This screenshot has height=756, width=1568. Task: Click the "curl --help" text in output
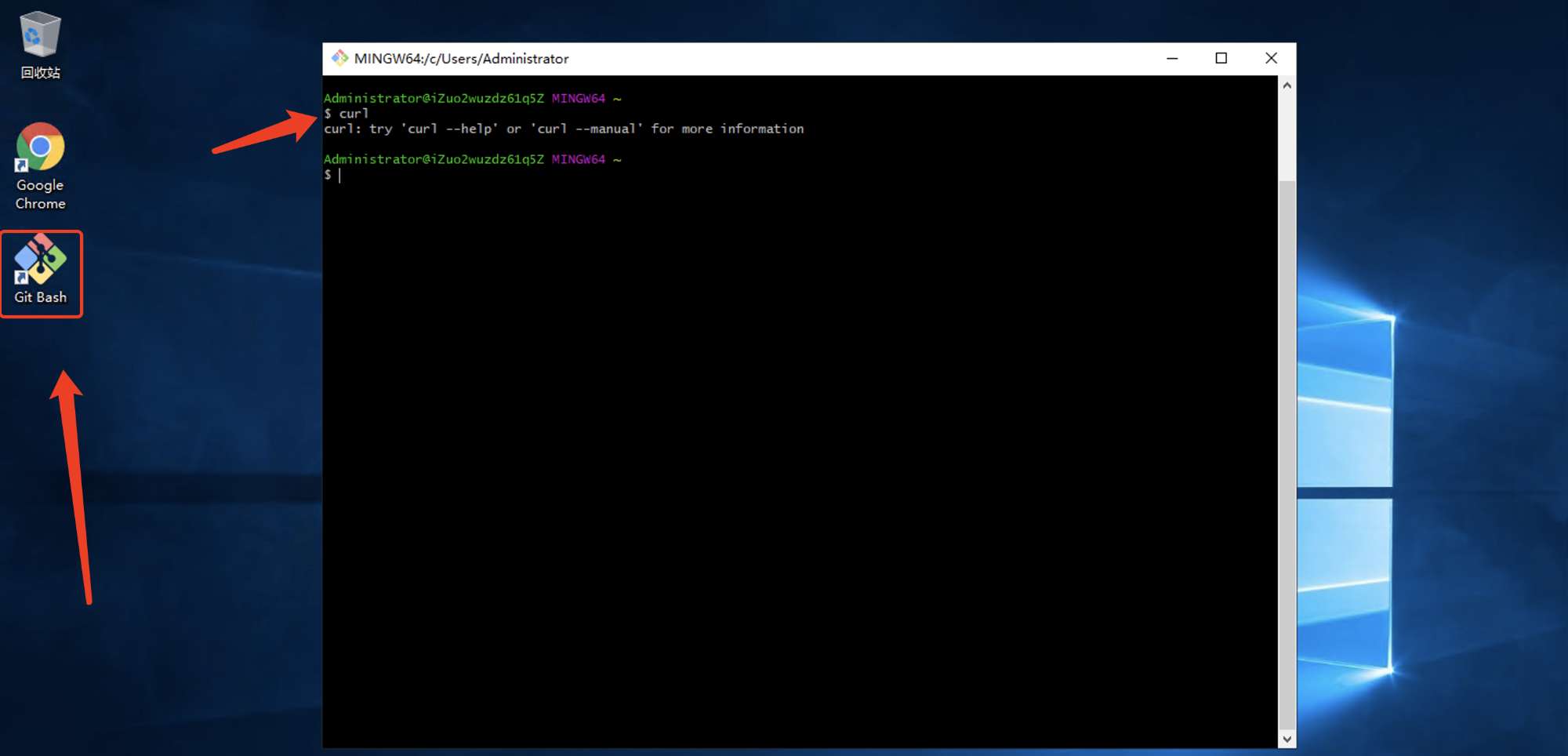point(449,129)
